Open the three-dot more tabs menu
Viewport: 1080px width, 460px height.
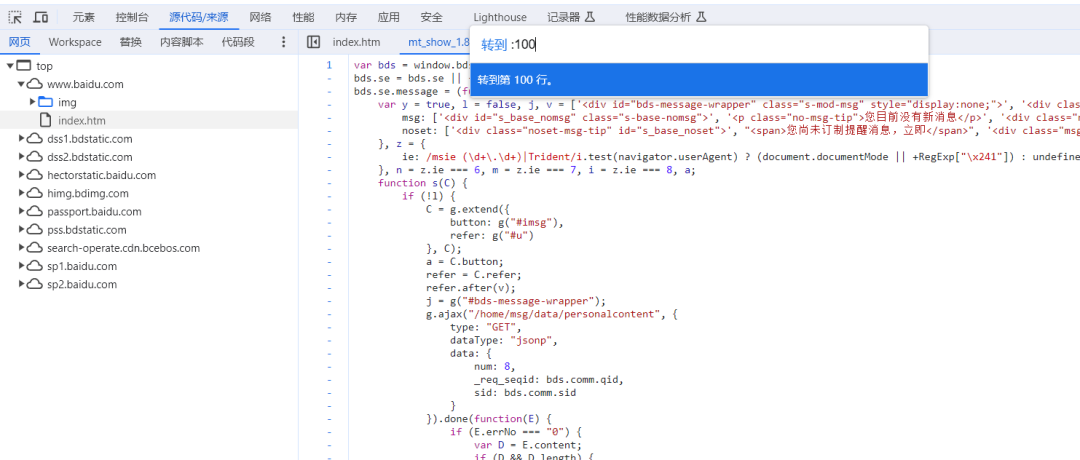click(283, 42)
